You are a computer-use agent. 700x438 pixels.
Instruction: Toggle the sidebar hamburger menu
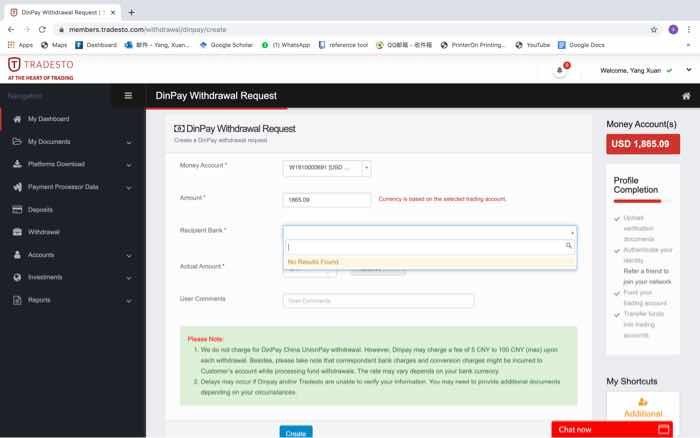128,96
